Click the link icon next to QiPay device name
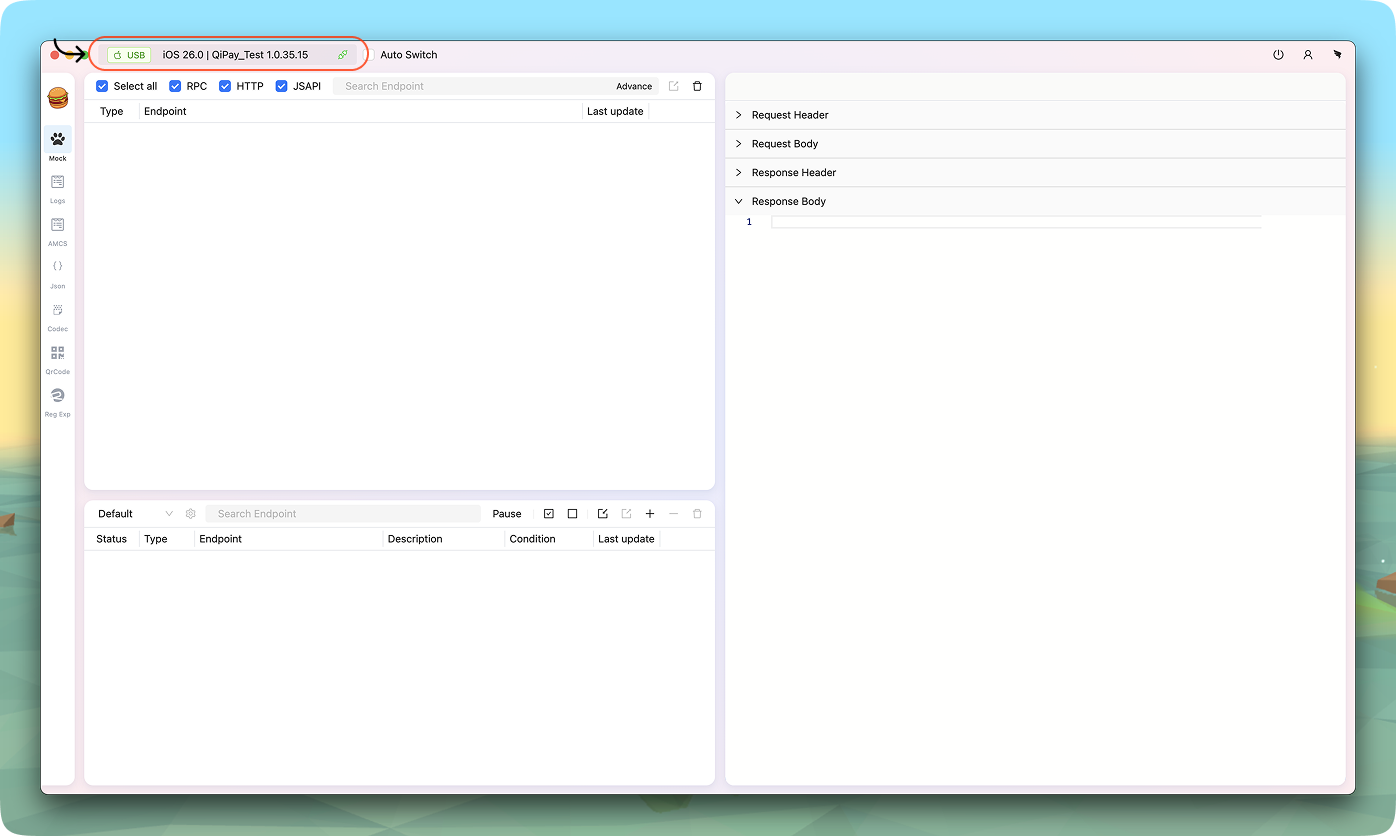The image size is (1396, 836). pyautogui.click(x=343, y=55)
